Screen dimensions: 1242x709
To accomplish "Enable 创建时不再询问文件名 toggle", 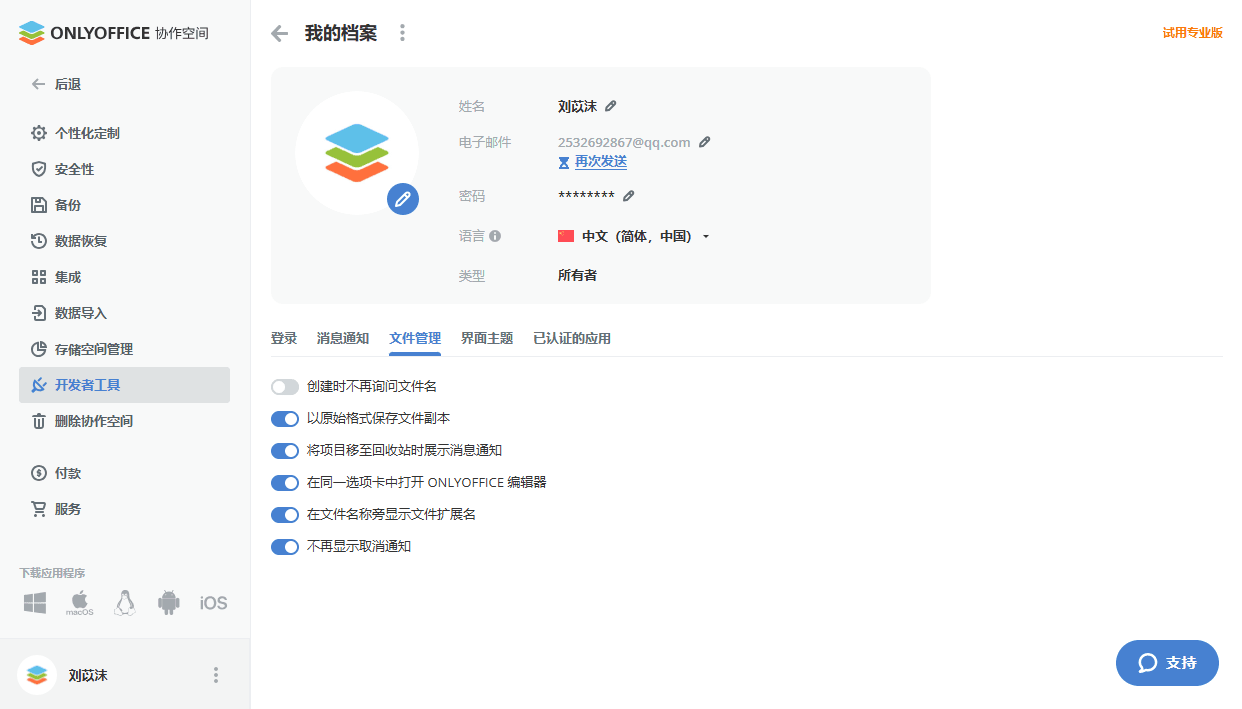I will [285, 386].
